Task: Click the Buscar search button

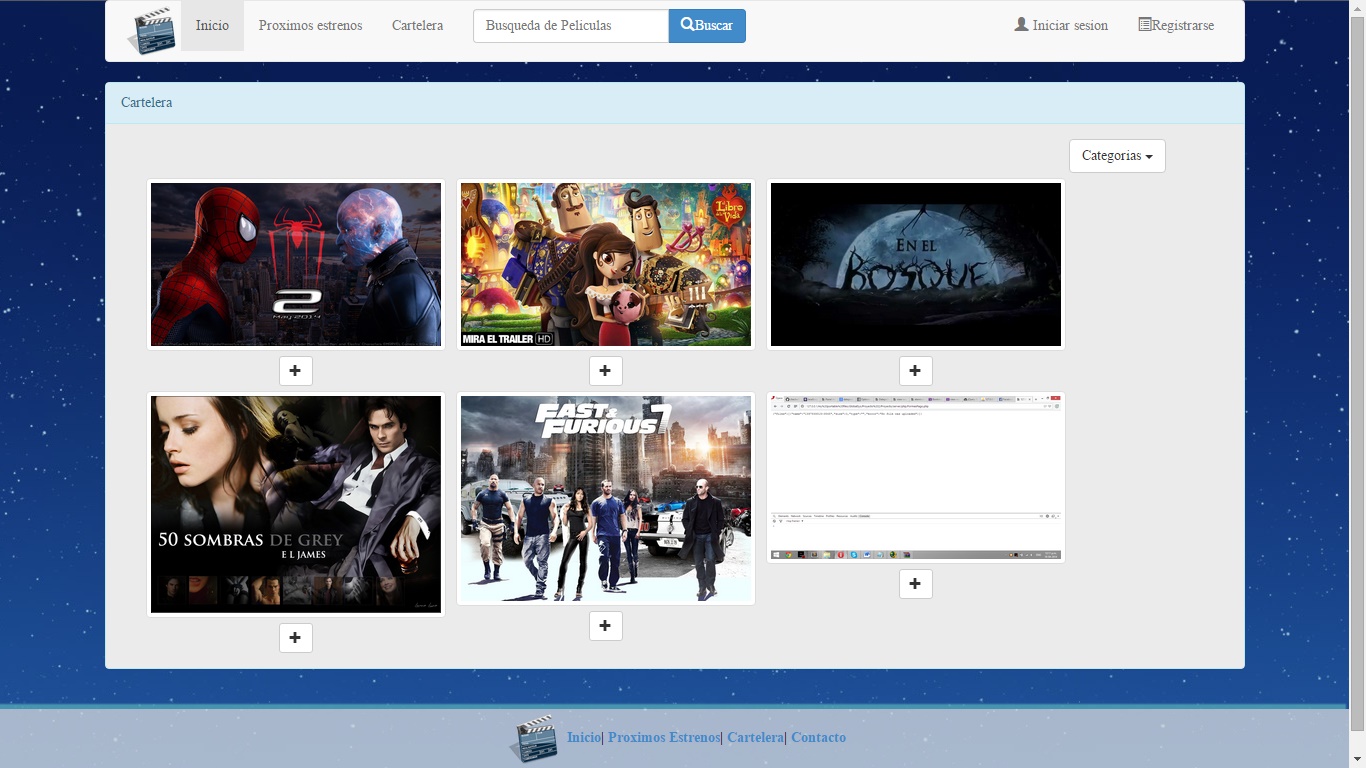Action: [707, 26]
